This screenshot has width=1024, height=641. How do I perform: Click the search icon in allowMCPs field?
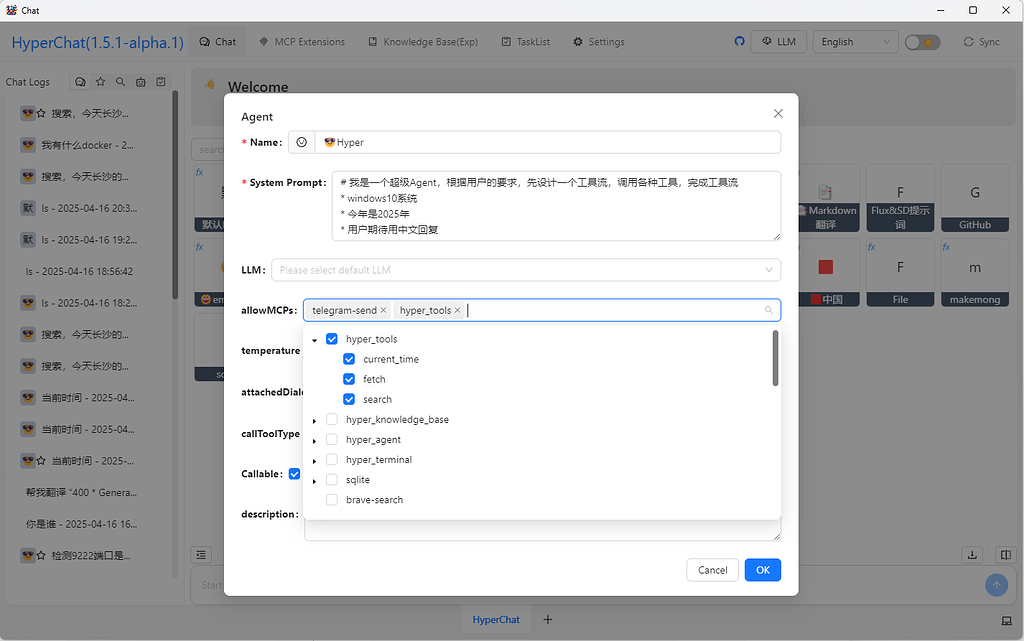pyautogui.click(x=769, y=310)
